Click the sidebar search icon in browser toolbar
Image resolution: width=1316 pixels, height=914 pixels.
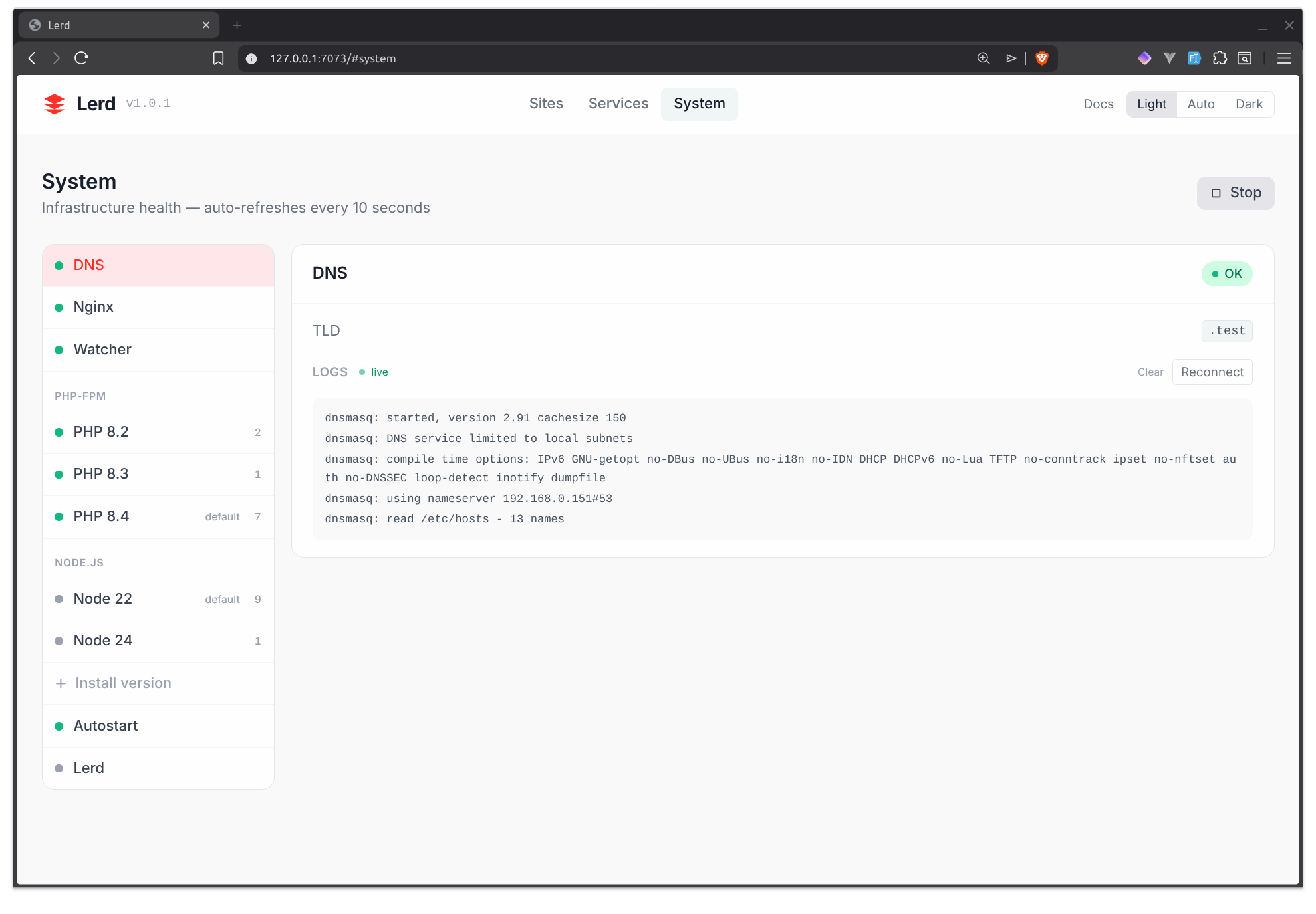pos(1245,58)
